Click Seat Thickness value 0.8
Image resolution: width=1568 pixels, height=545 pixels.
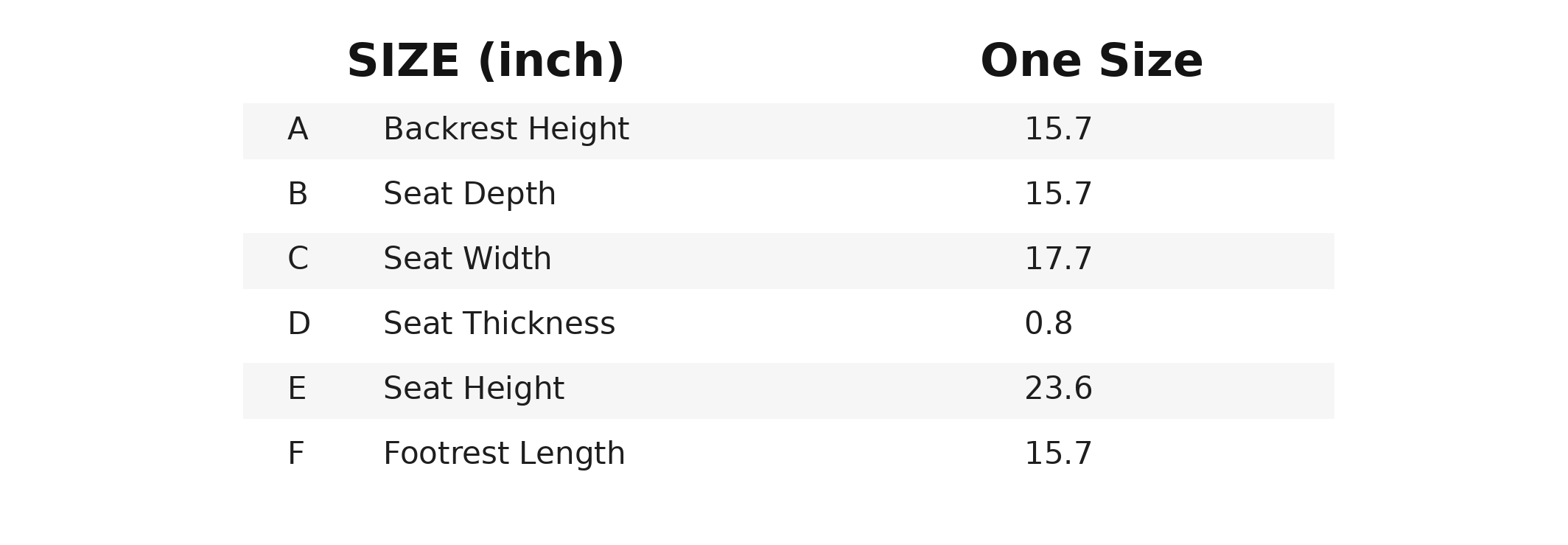tap(1049, 324)
